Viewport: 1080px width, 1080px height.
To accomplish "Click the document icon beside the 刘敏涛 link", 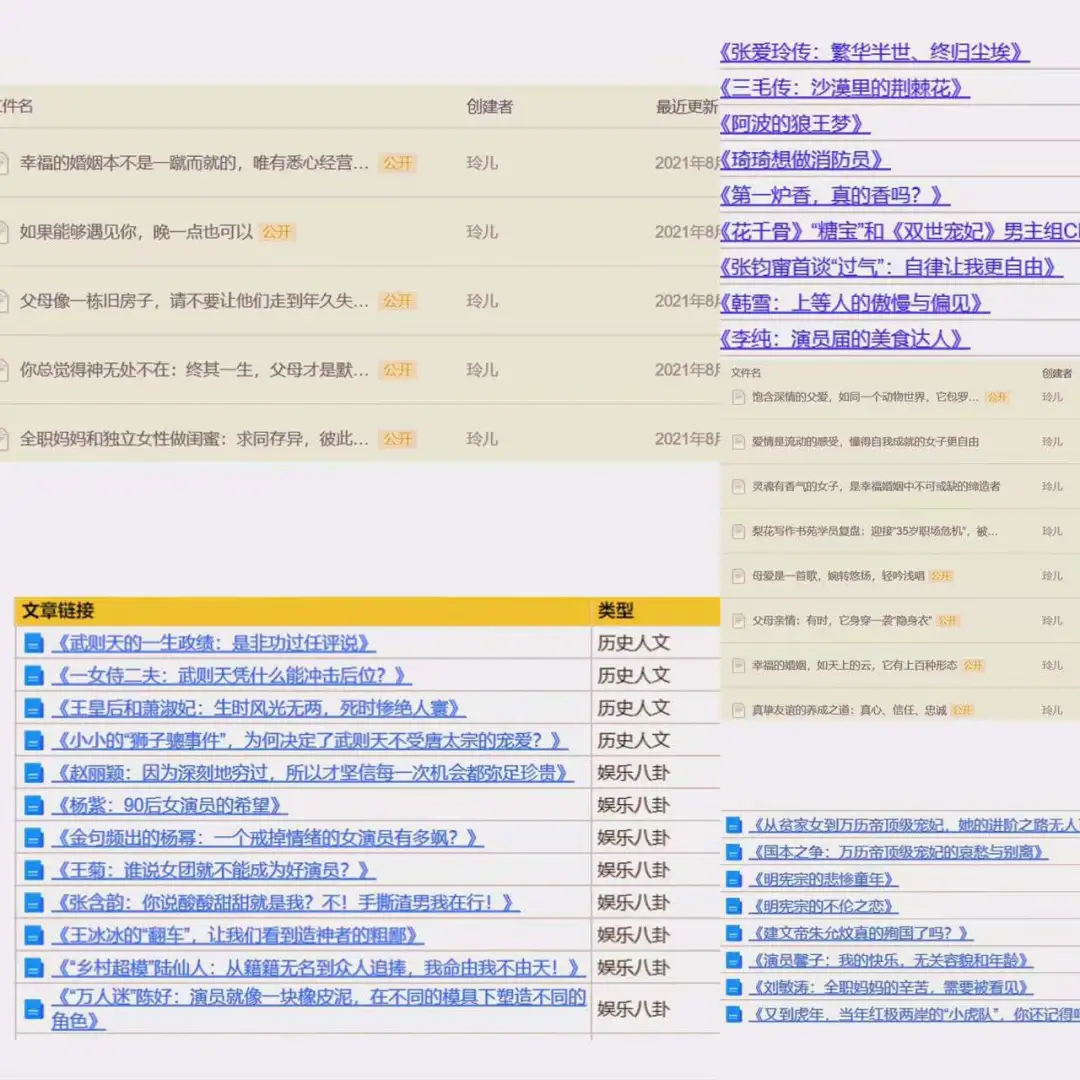I will tap(734, 987).
